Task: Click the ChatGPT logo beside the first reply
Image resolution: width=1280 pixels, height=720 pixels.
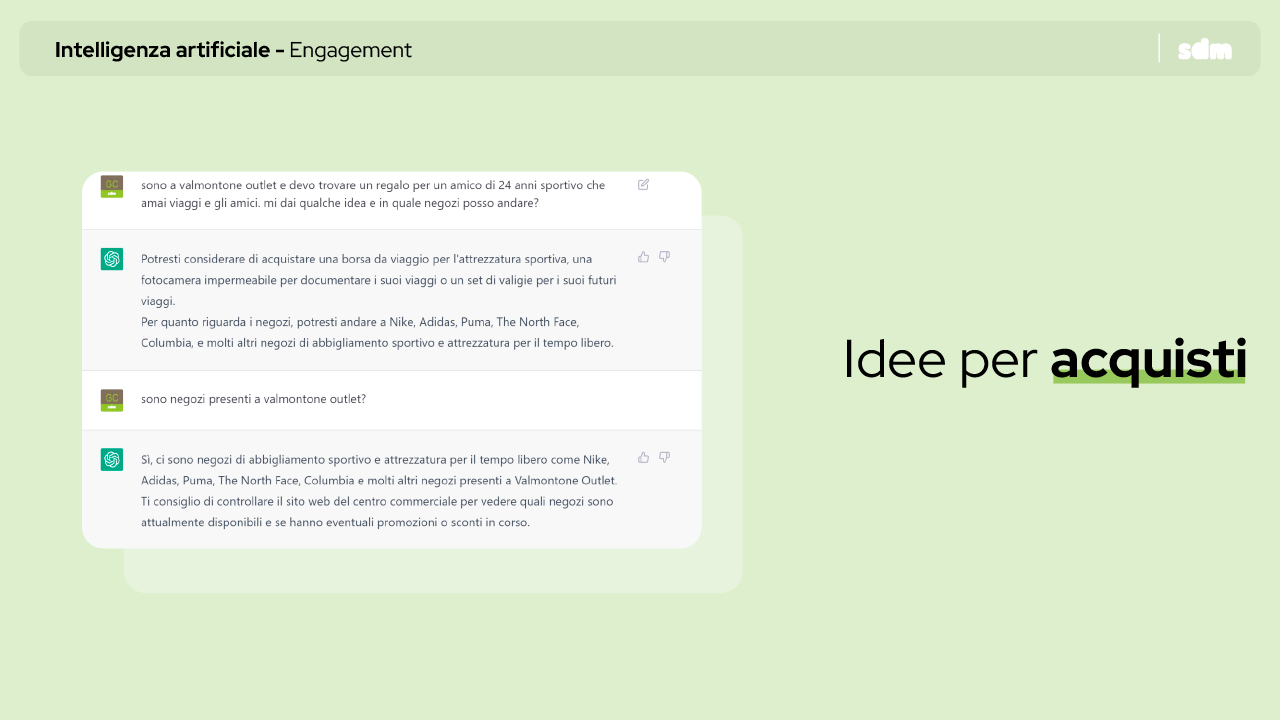Action: (112, 259)
